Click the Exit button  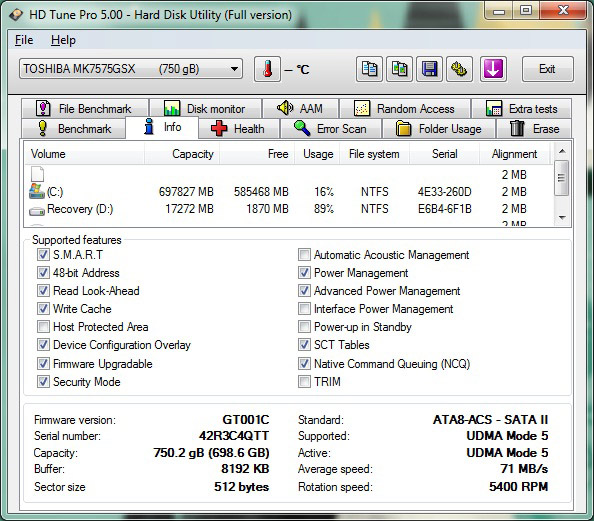(x=547, y=69)
